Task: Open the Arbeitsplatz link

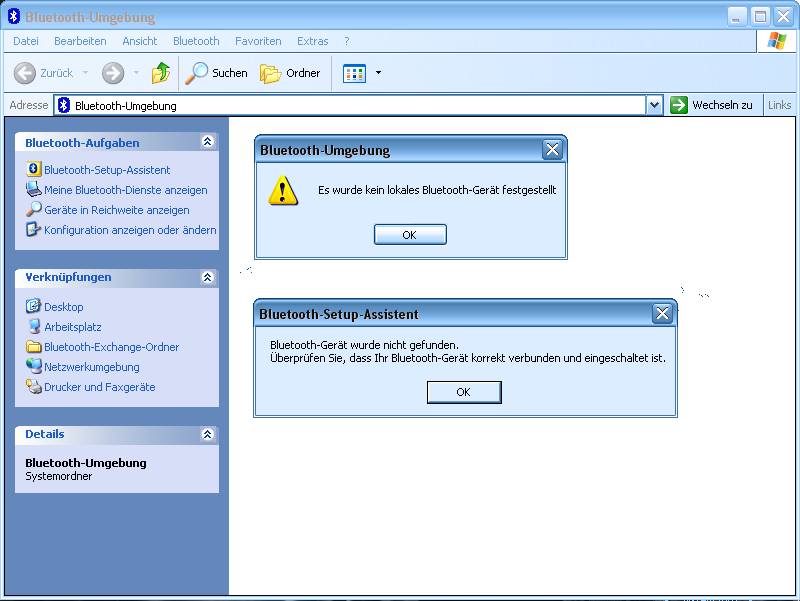Action: (x=72, y=327)
